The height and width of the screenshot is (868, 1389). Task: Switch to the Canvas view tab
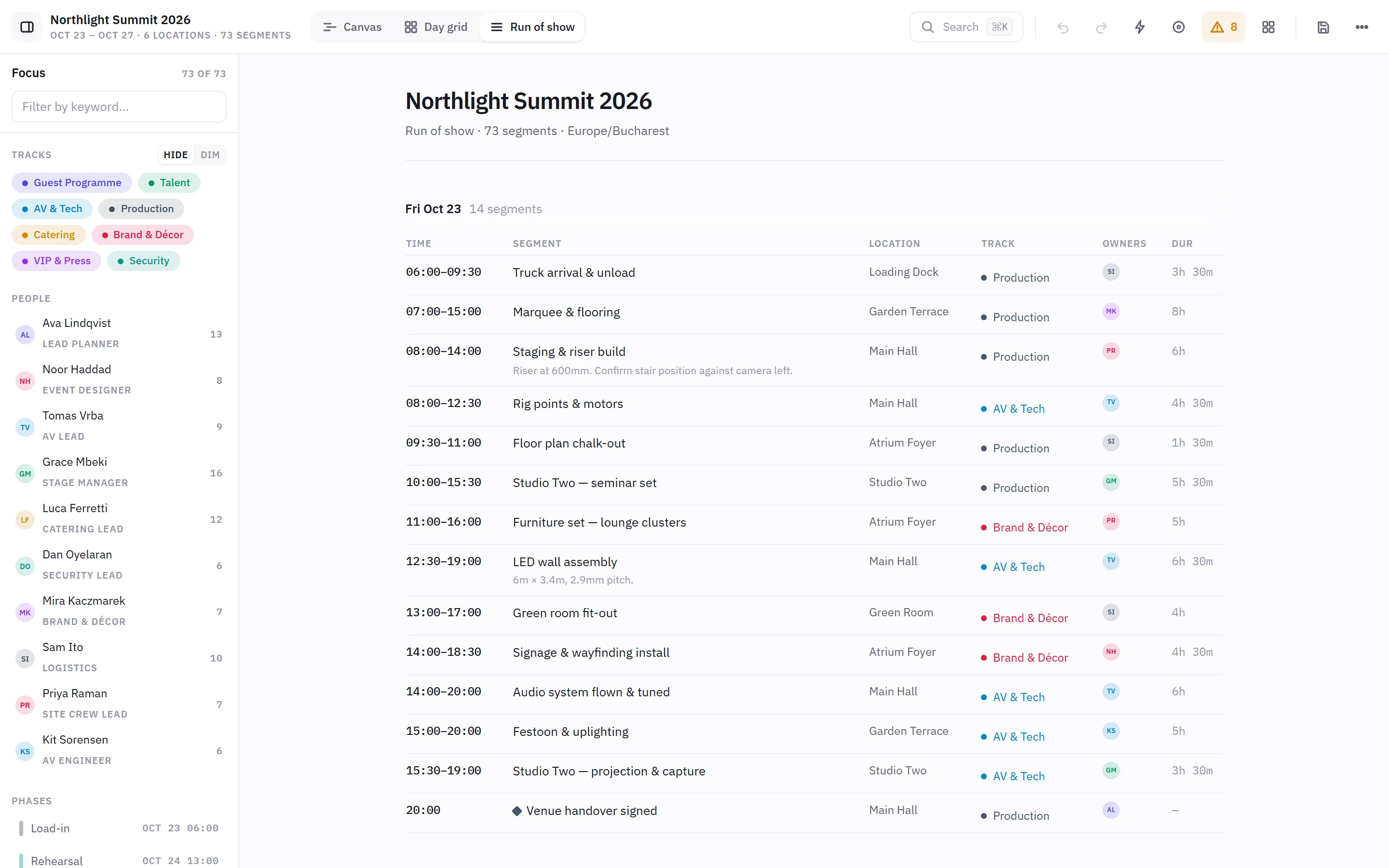[x=352, y=27]
